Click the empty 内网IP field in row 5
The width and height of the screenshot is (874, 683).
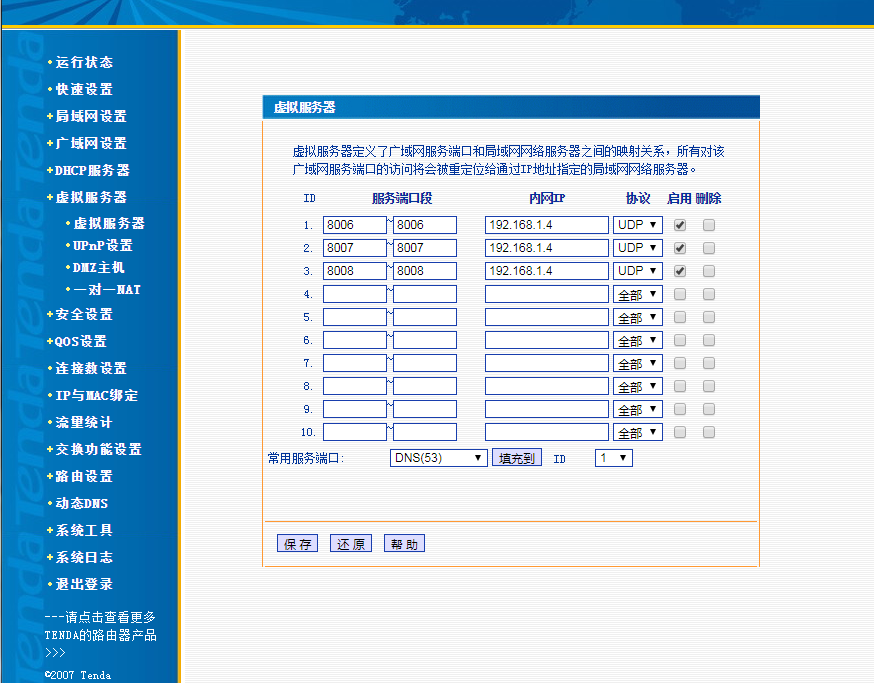tap(547, 317)
